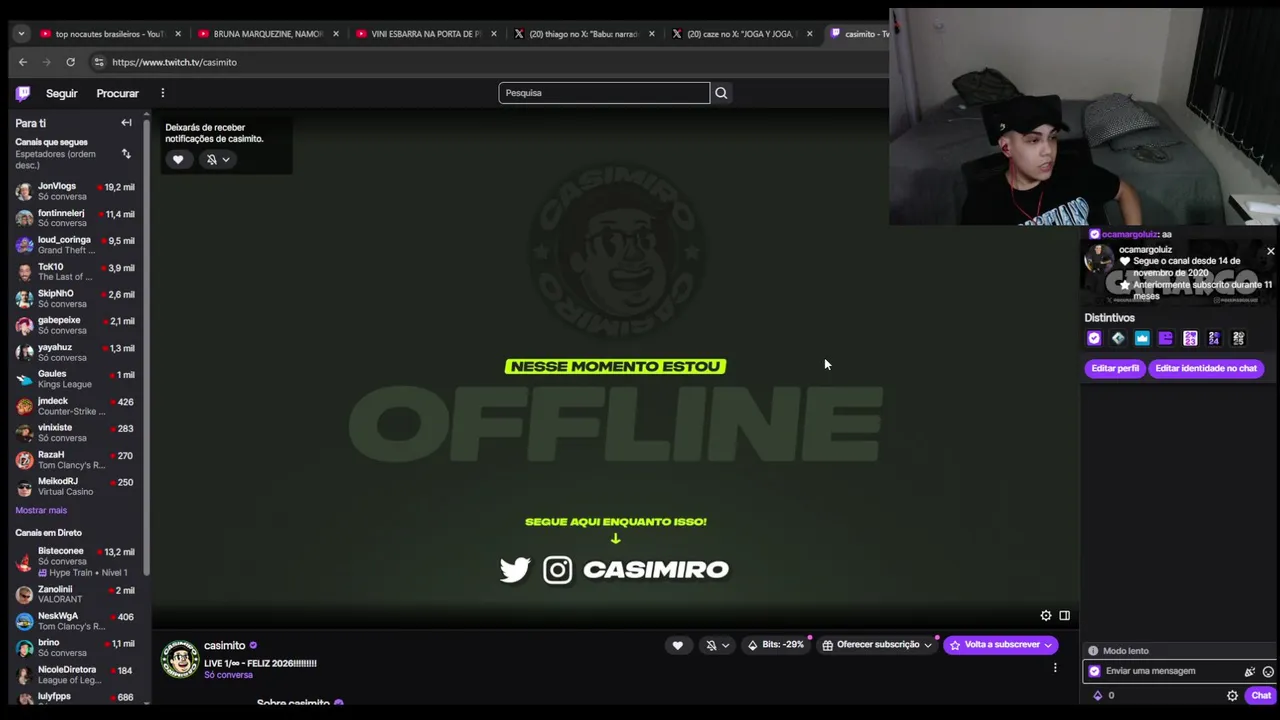Click casimito channel avatar
Image resolution: width=1280 pixels, height=720 pixels.
180,660
